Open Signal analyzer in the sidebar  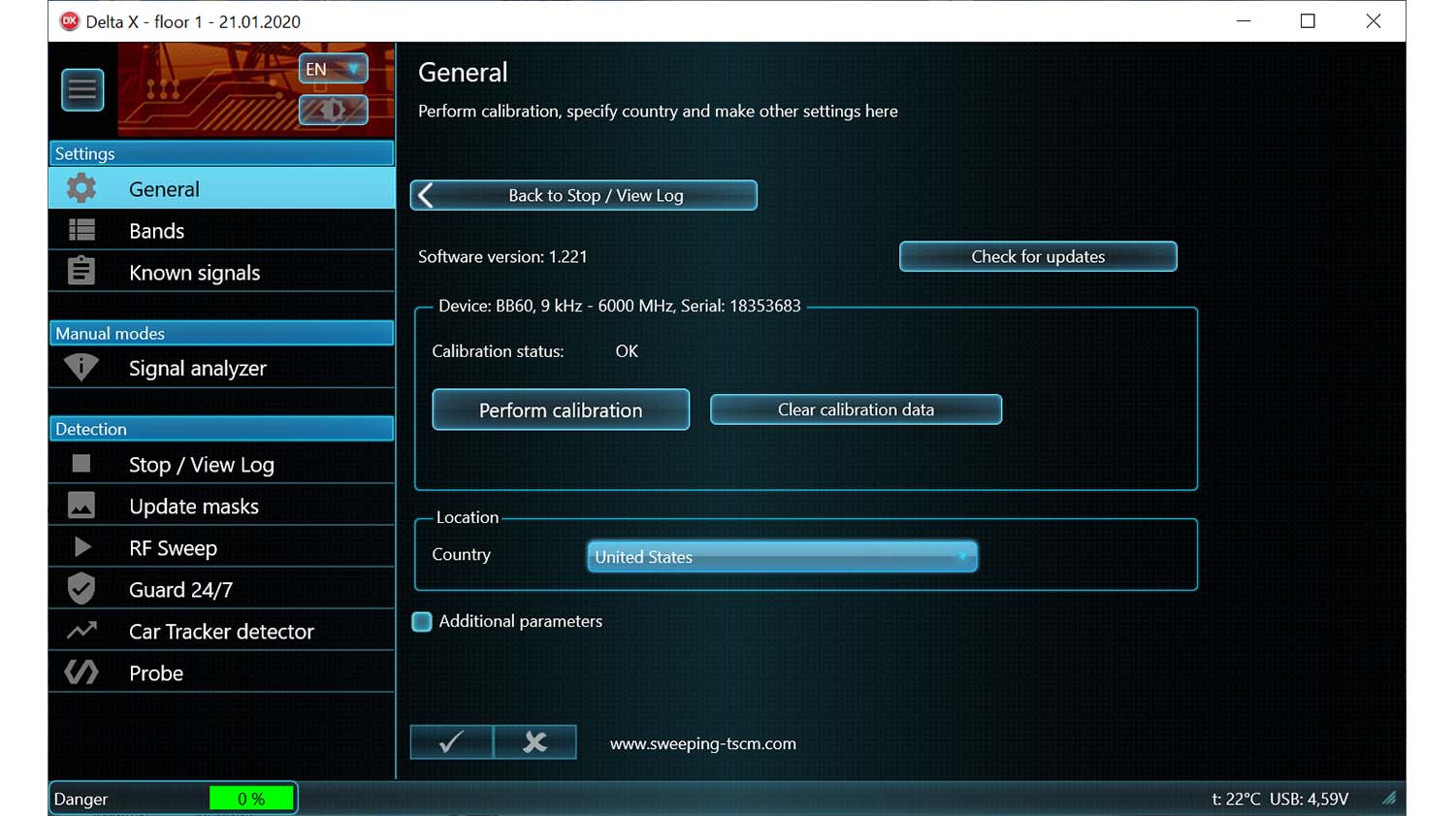click(x=197, y=369)
